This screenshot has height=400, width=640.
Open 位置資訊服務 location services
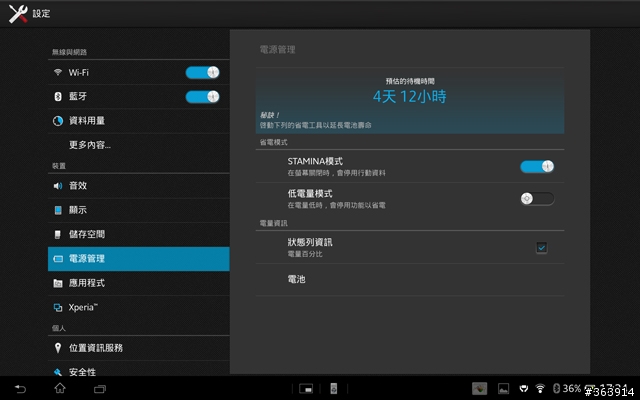point(139,348)
